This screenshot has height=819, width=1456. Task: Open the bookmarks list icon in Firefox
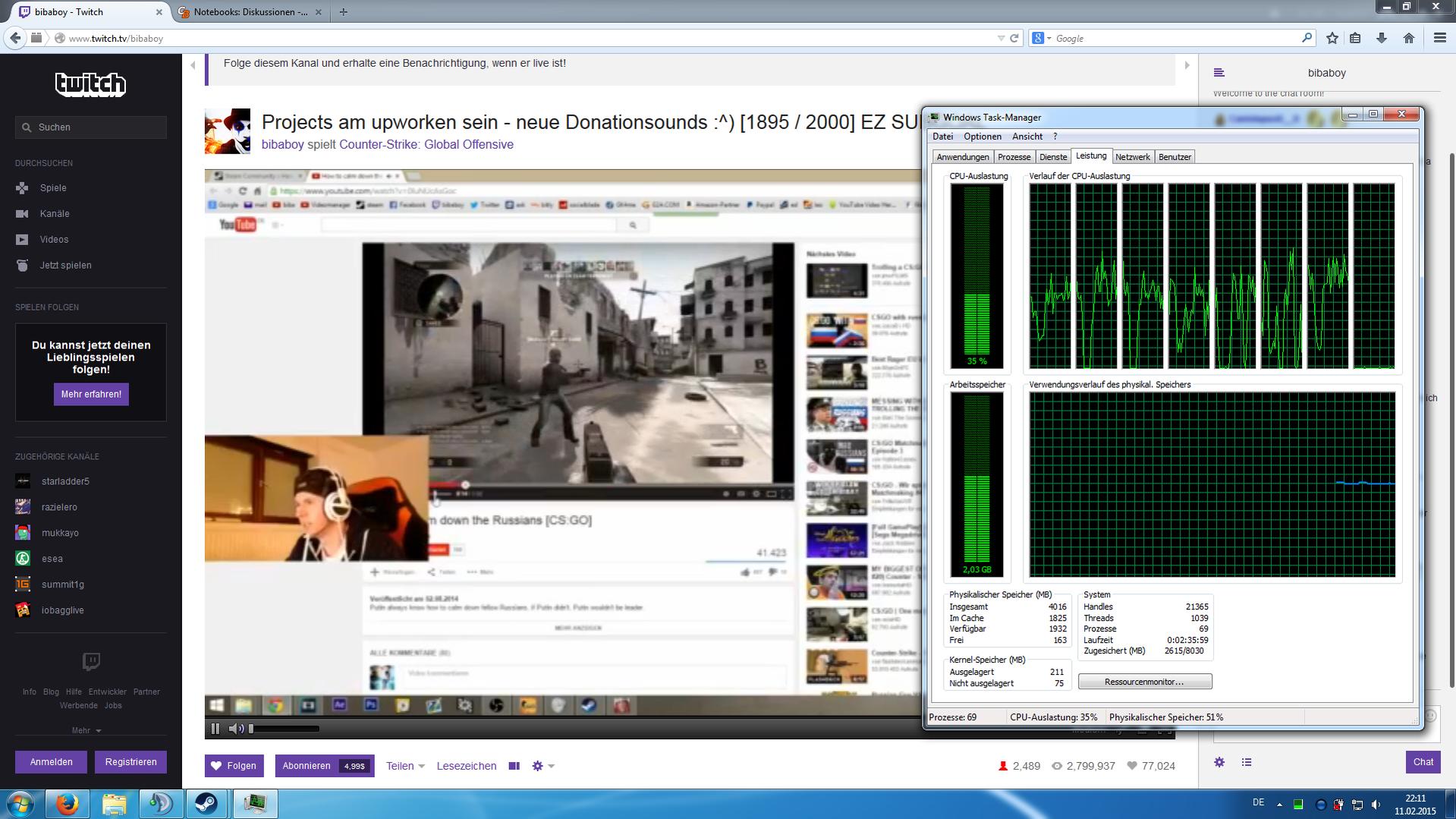(1355, 38)
